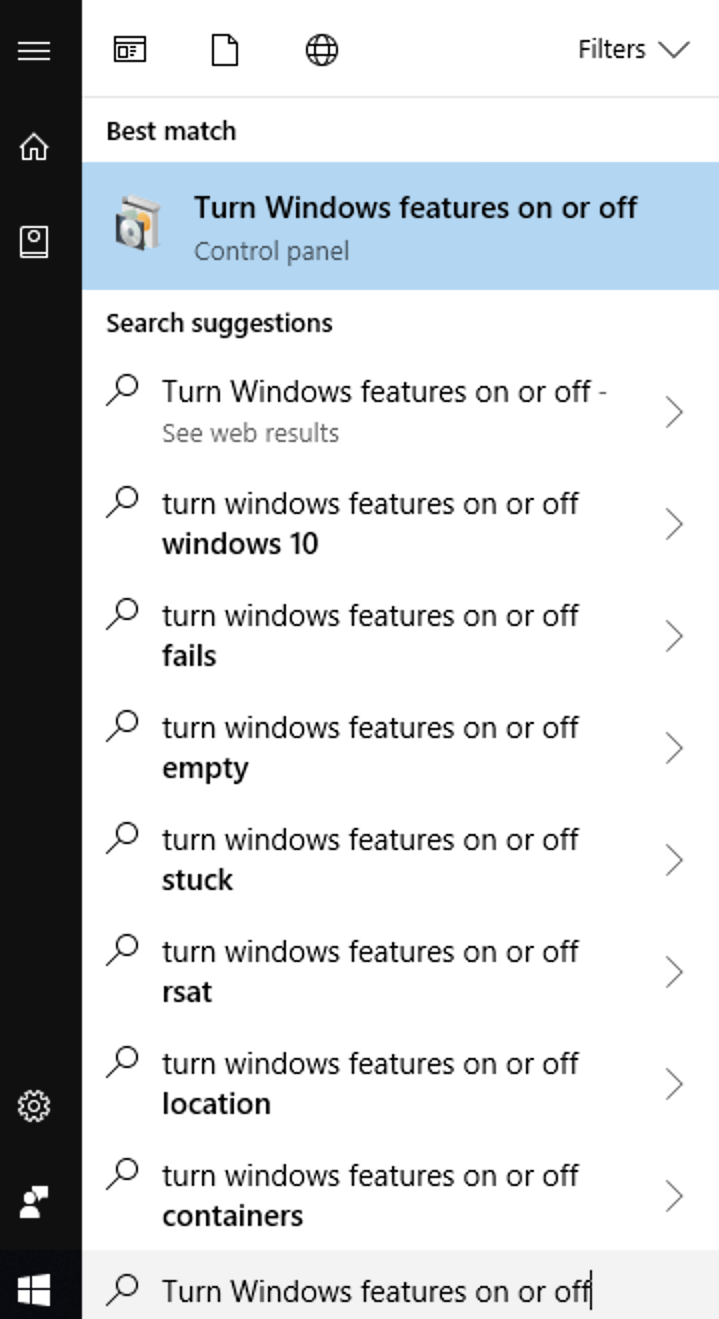Select the 'fails' search suggestion
This screenshot has width=719, height=1319.
[400, 635]
